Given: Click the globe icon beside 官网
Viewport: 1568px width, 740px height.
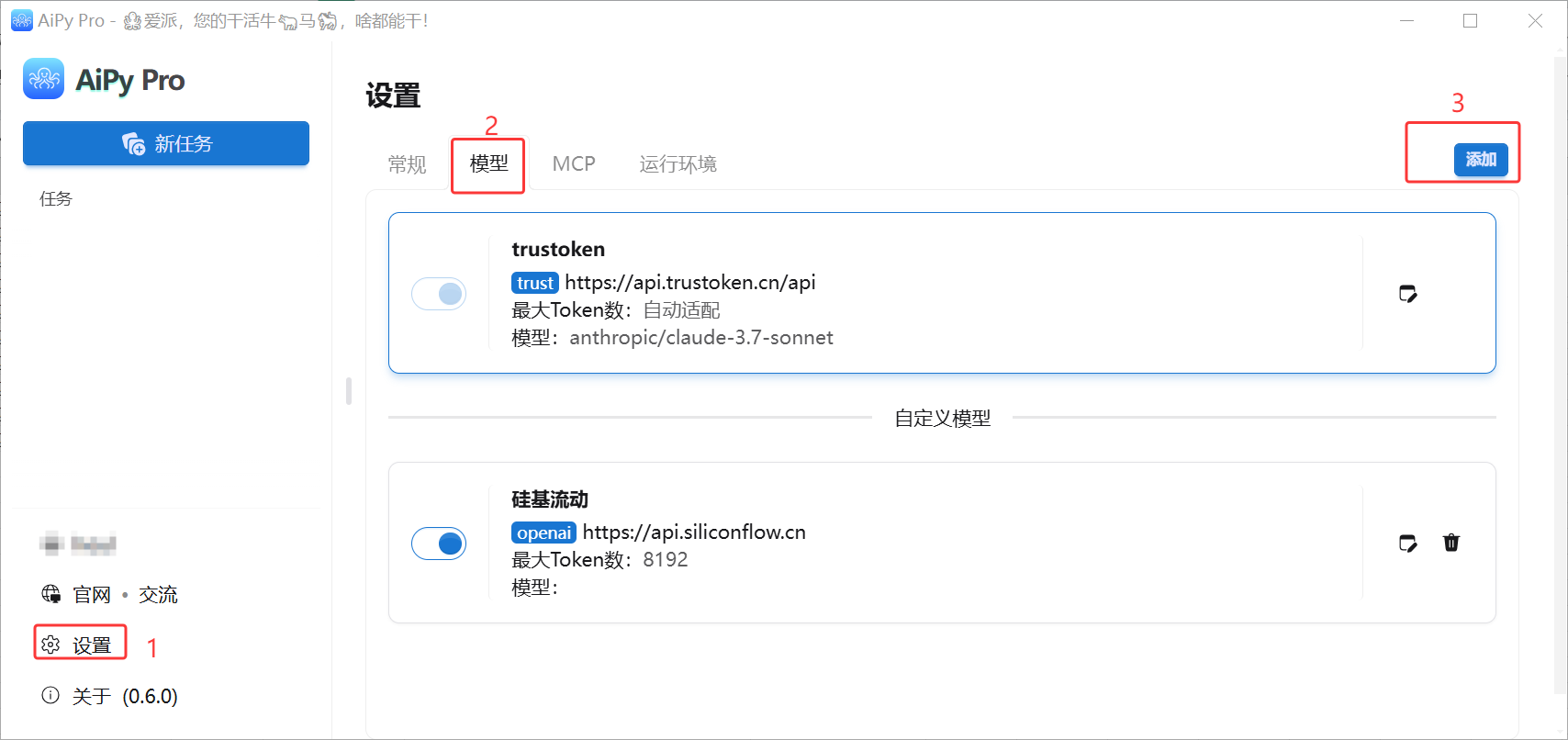Looking at the screenshot, I should (51, 594).
